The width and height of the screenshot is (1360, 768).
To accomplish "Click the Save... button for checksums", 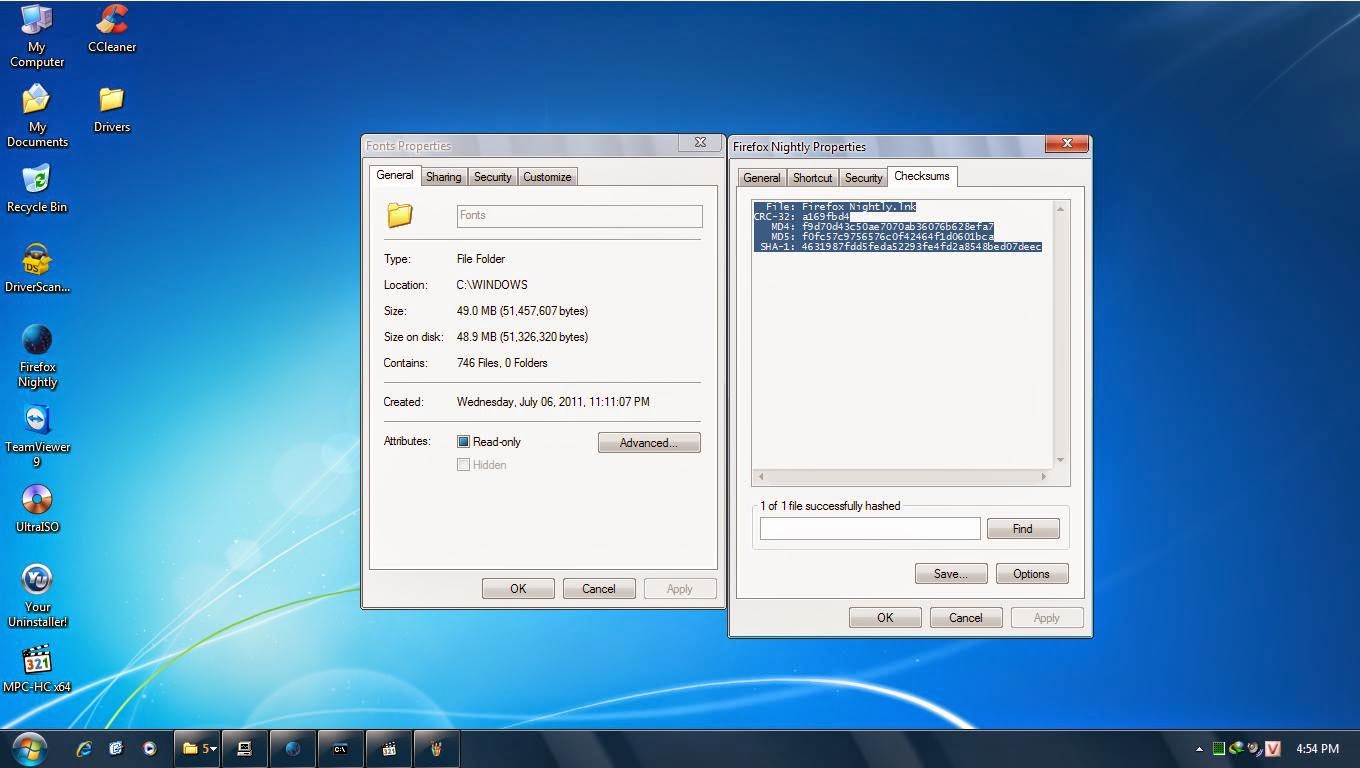I will pos(950,574).
